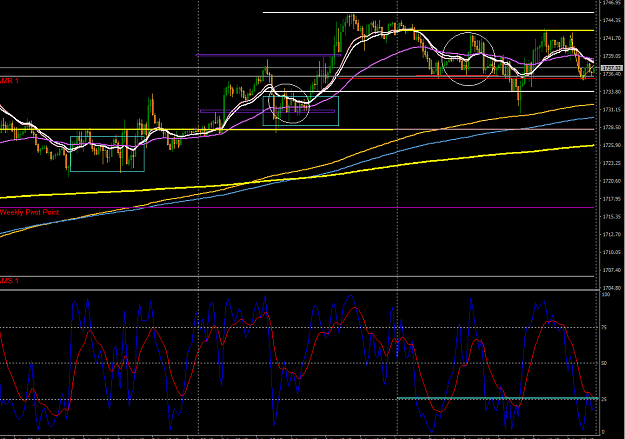Click the Weekly Pivot Point label
The image size is (625, 439).
[x=29, y=212]
